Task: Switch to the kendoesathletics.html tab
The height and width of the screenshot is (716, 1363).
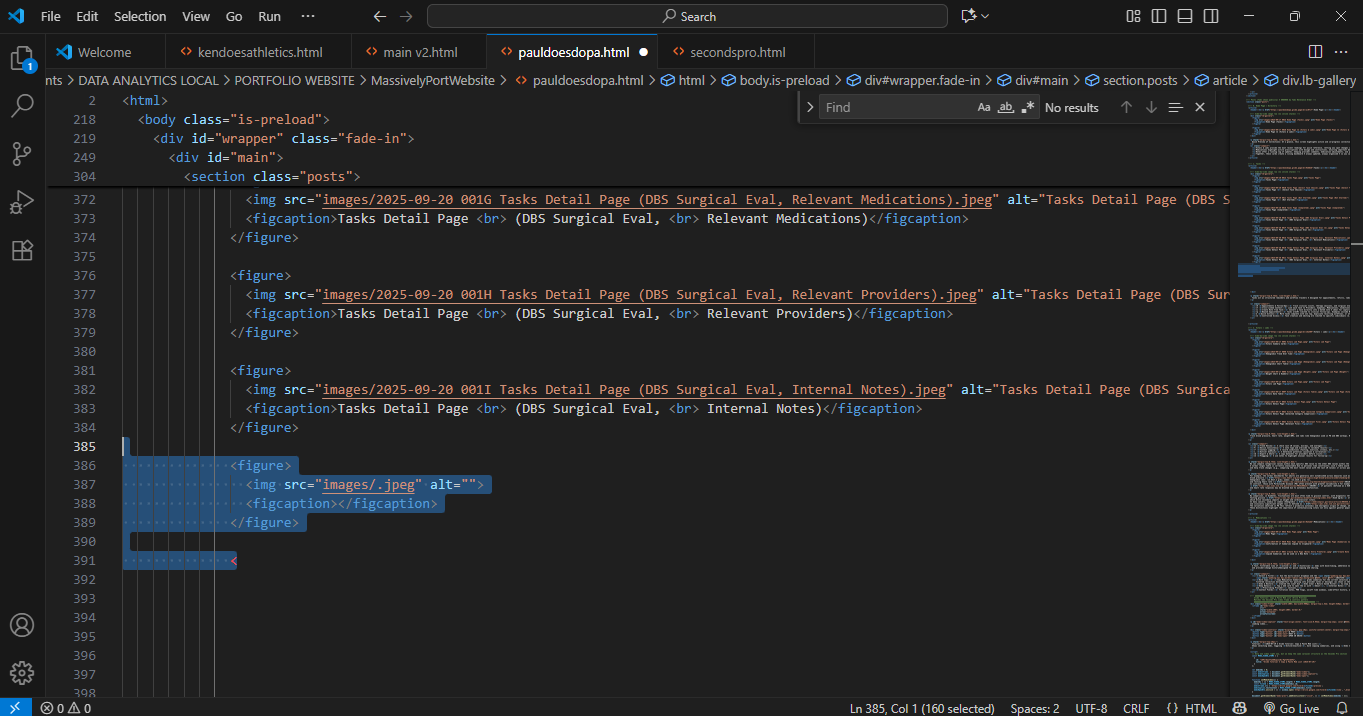Action: pyautogui.click(x=251, y=52)
